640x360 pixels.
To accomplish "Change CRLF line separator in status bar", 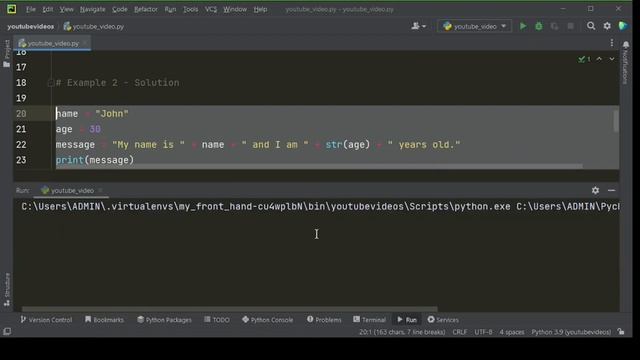I will click(460, 332).
